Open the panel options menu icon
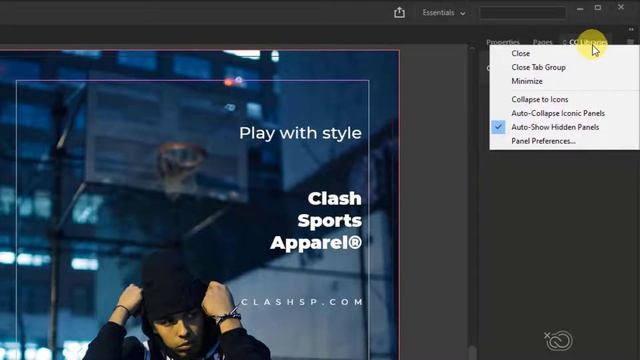 (x=630, y=42)
